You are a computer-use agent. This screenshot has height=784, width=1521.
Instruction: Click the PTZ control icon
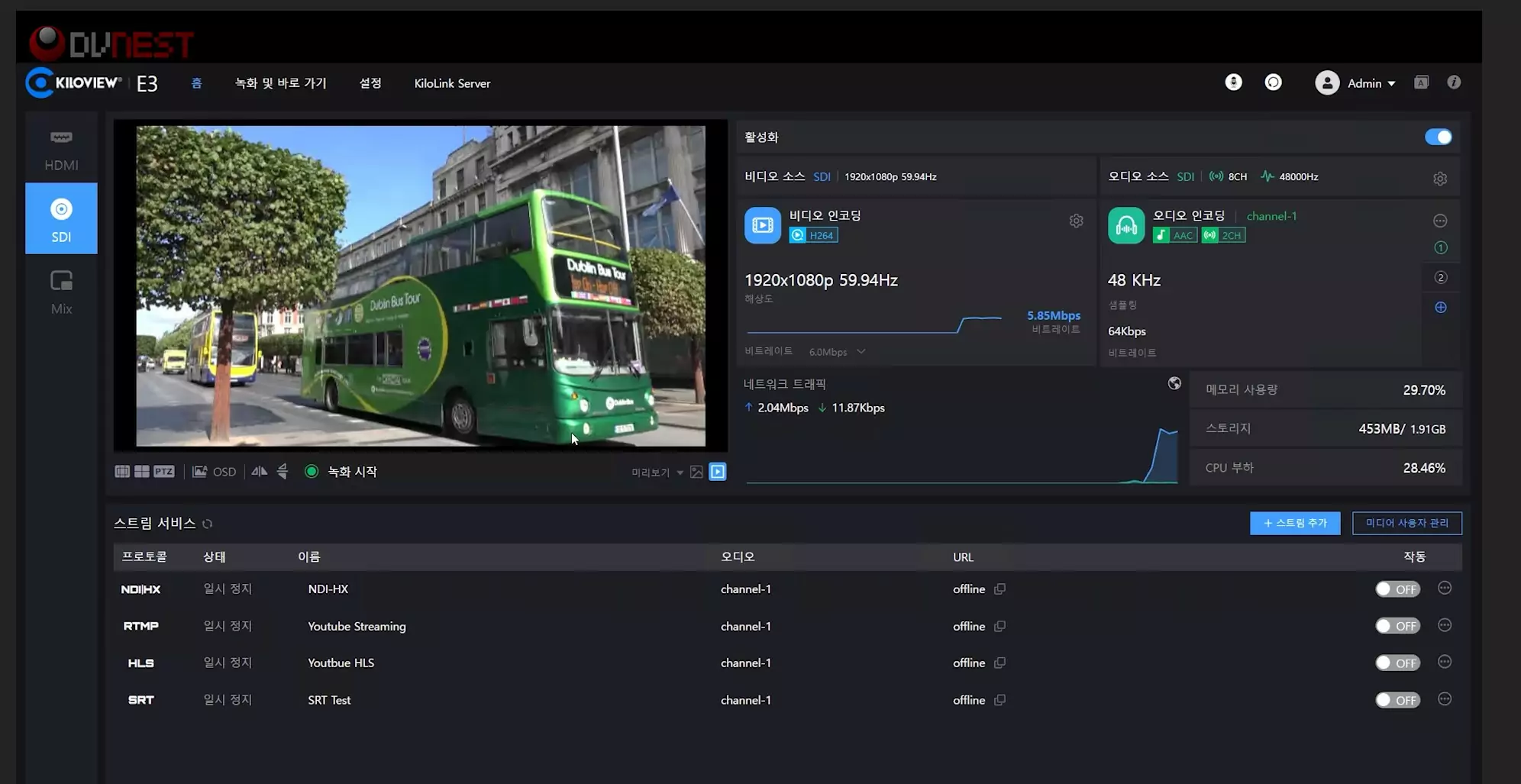[x=164, y=472]
